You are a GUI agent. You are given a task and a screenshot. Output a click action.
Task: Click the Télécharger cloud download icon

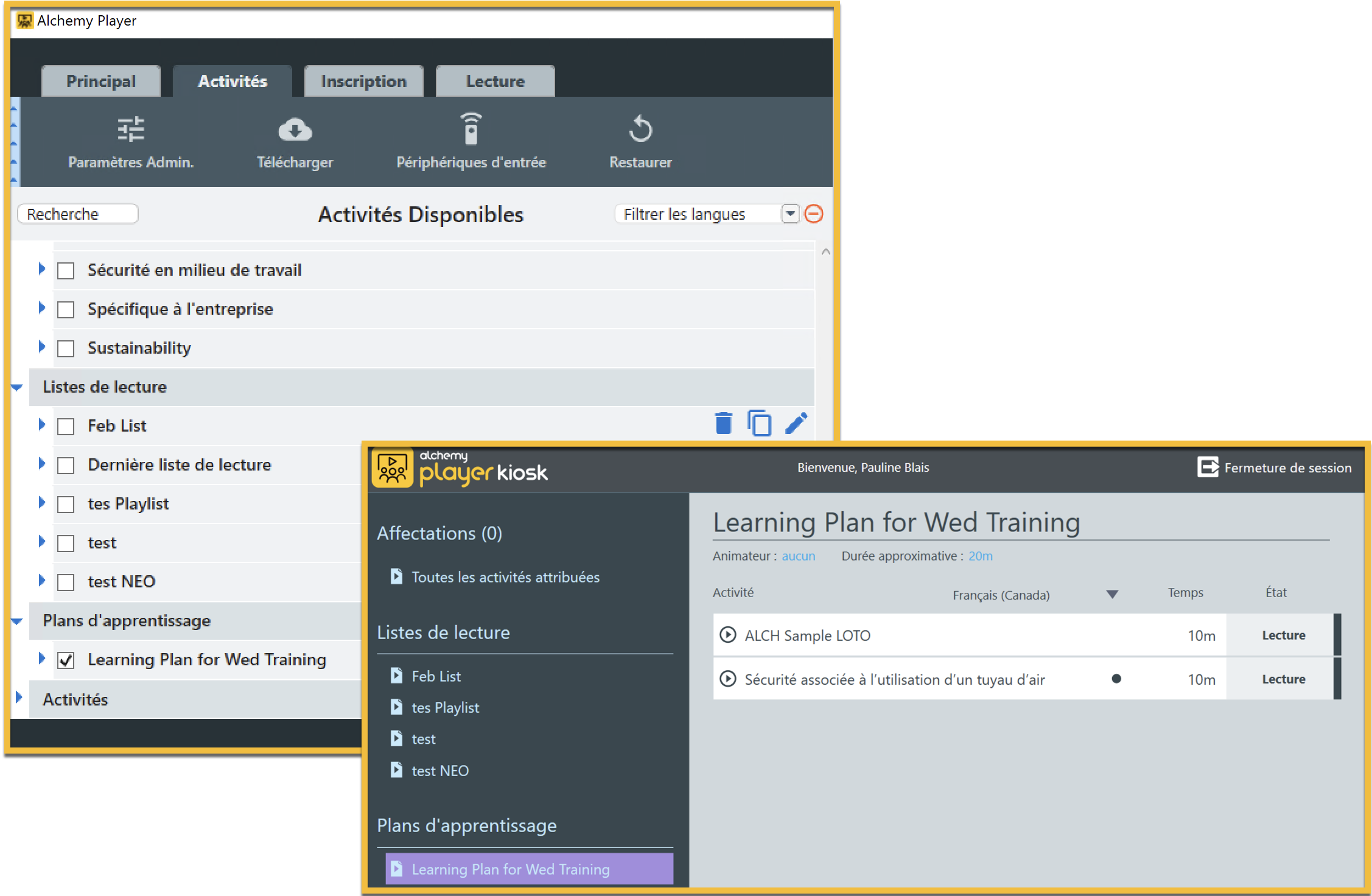(295, 129)
